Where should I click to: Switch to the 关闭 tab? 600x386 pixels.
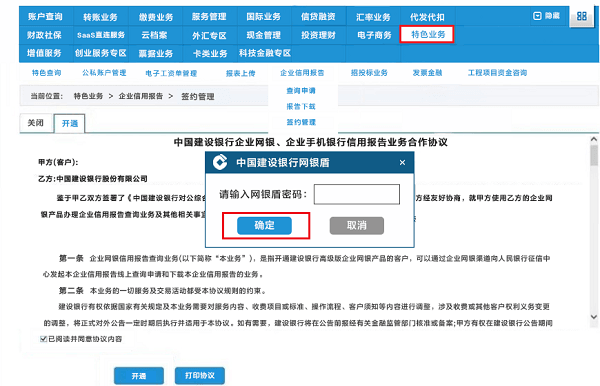(36, 123)
